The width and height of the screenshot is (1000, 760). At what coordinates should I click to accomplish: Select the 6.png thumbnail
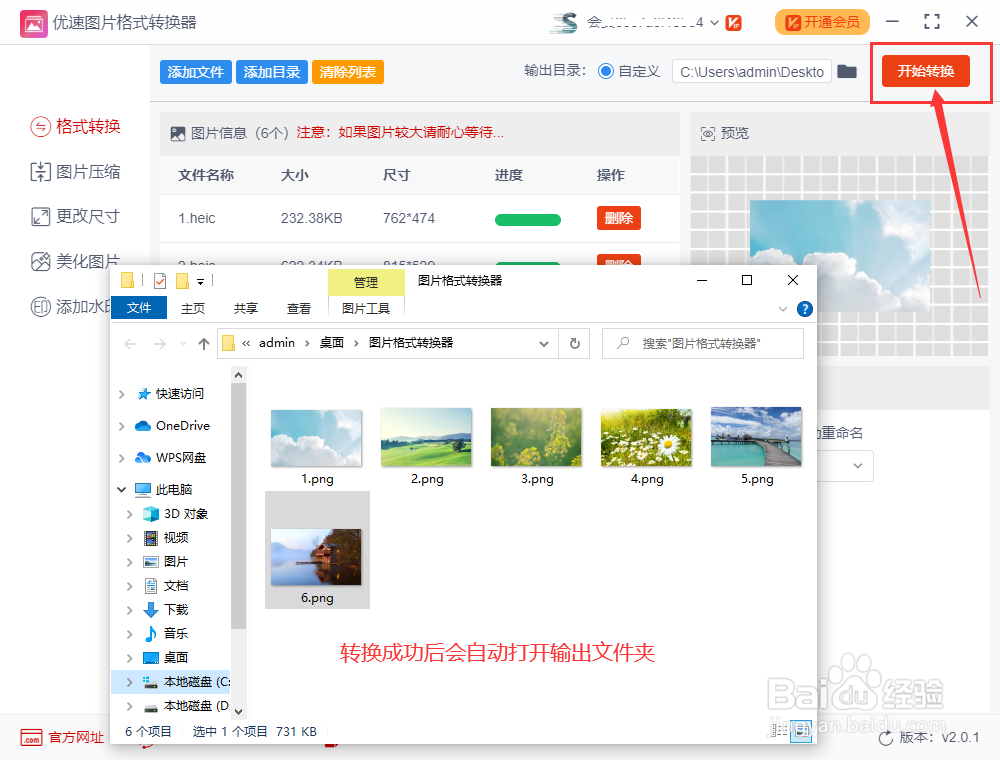pyautogui.click(x=316, y=550)
